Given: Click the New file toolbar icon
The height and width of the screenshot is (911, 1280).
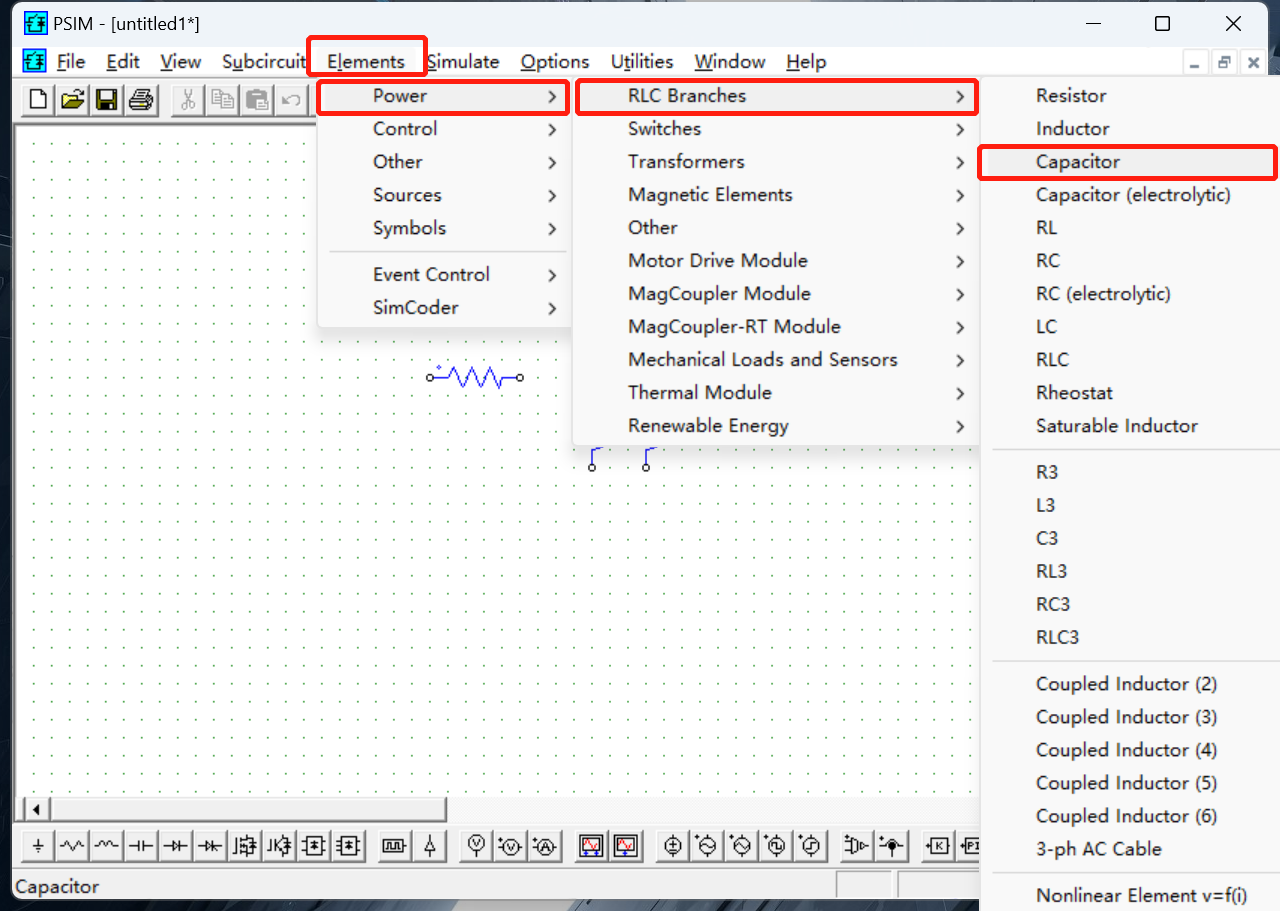Looking at the screenshot, I should coord(38,99).
